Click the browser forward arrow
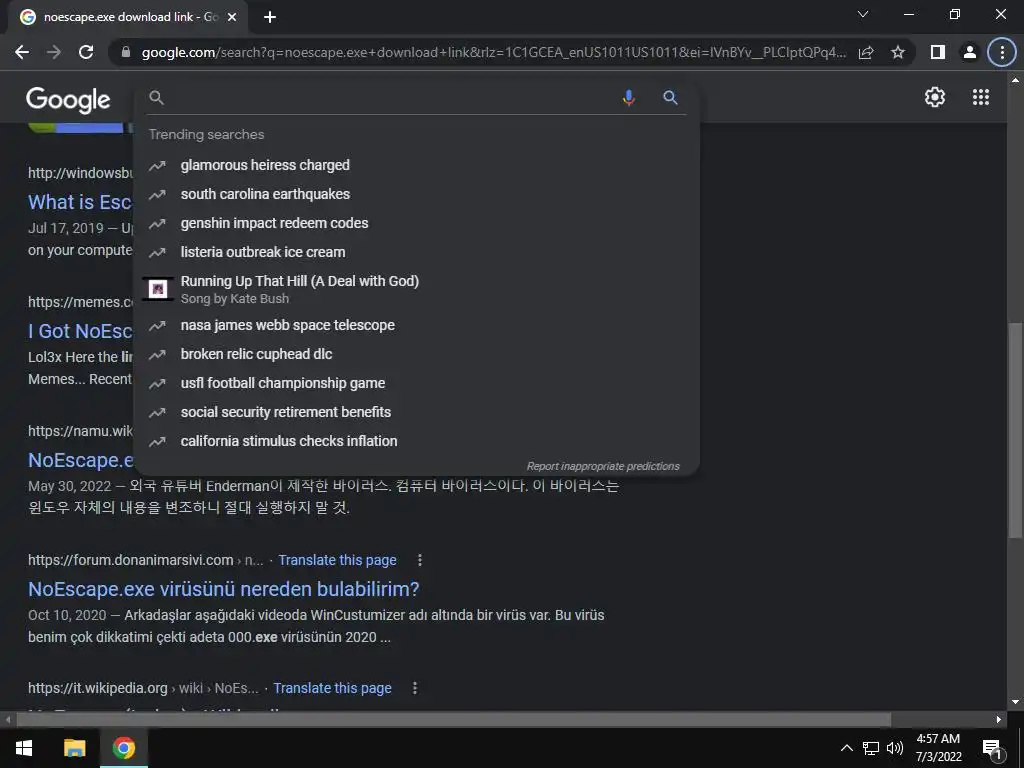This screenshot has height=768, width=1024. (54, 52)
